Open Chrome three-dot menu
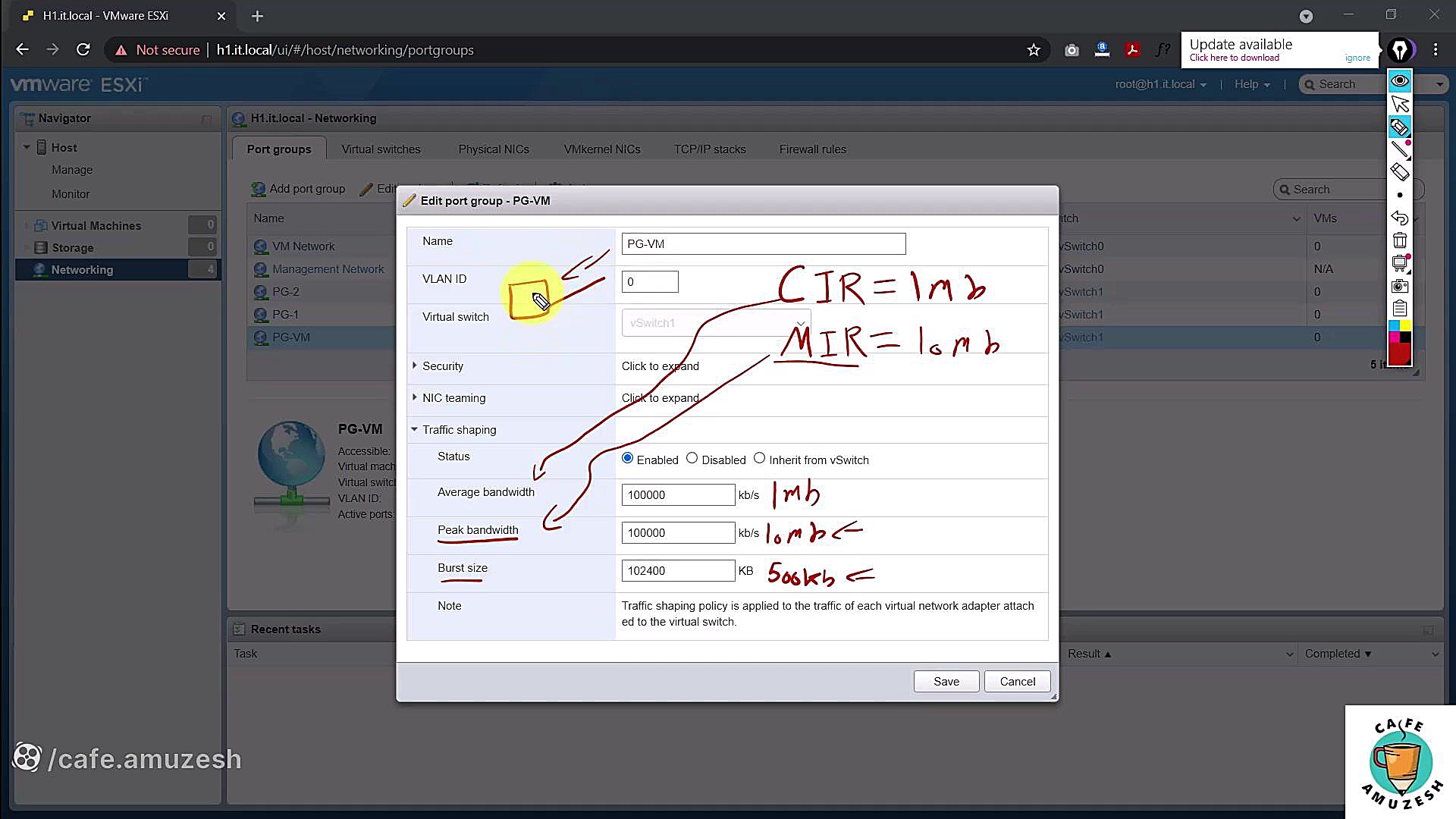This screenshot has height=819, width=1456. click(1436, 50)
